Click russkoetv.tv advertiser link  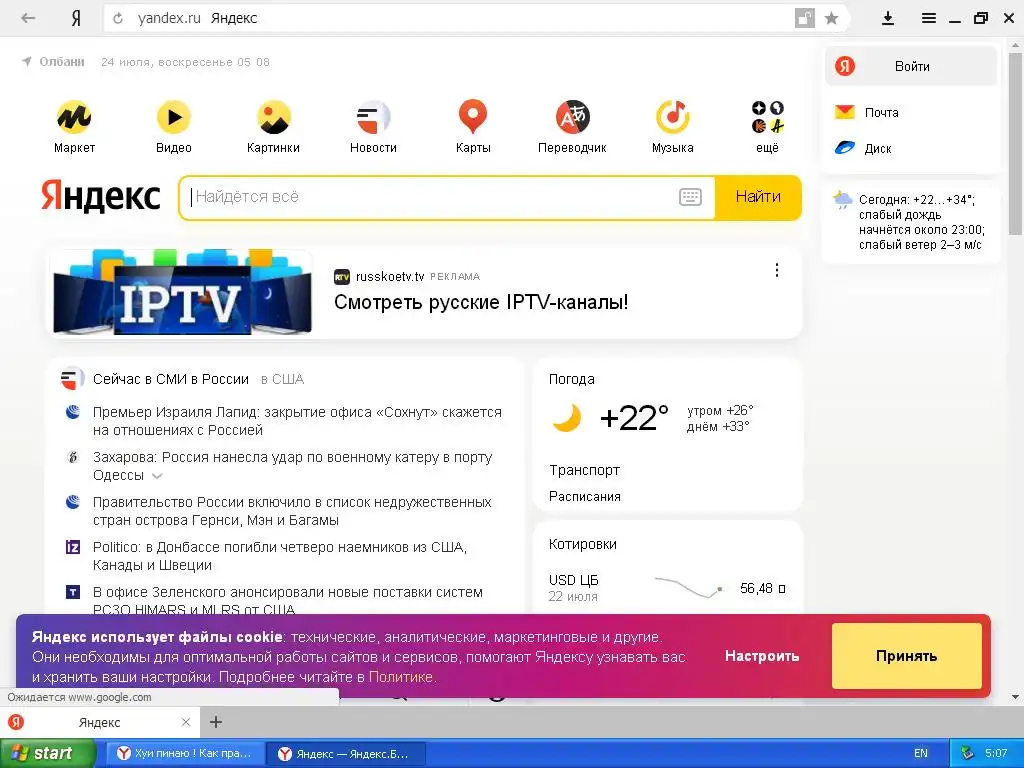390,276
